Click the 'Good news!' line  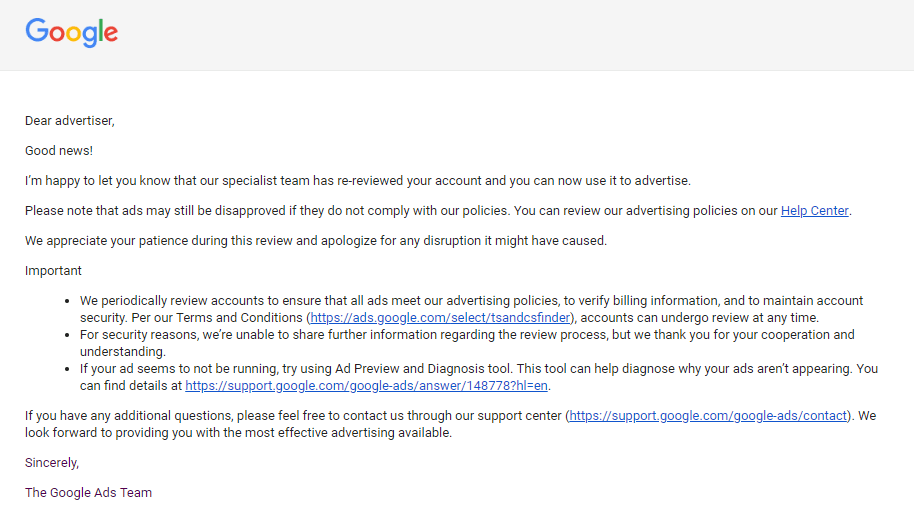click(59, 151)
